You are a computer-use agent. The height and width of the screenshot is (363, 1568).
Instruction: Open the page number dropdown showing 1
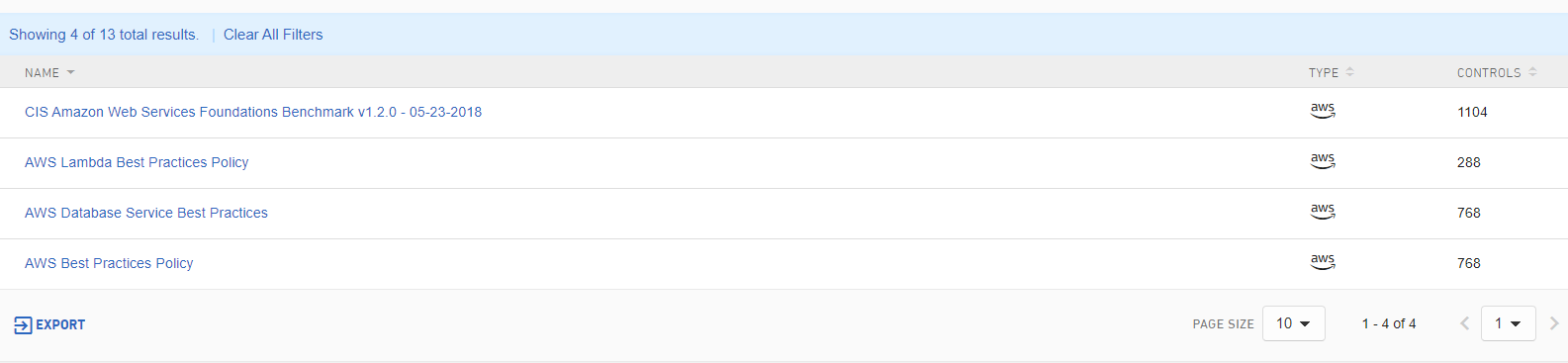click(1509, 323)
